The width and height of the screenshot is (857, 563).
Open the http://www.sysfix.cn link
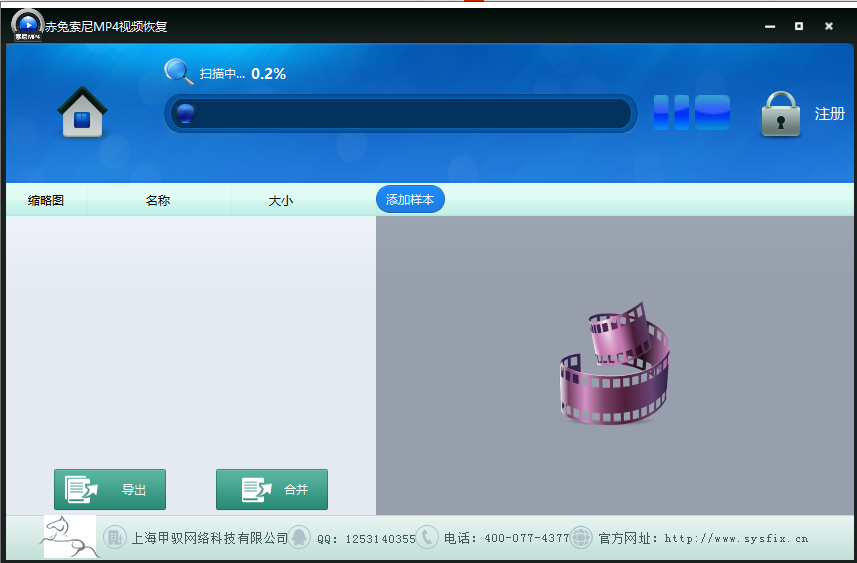point(736,538)
